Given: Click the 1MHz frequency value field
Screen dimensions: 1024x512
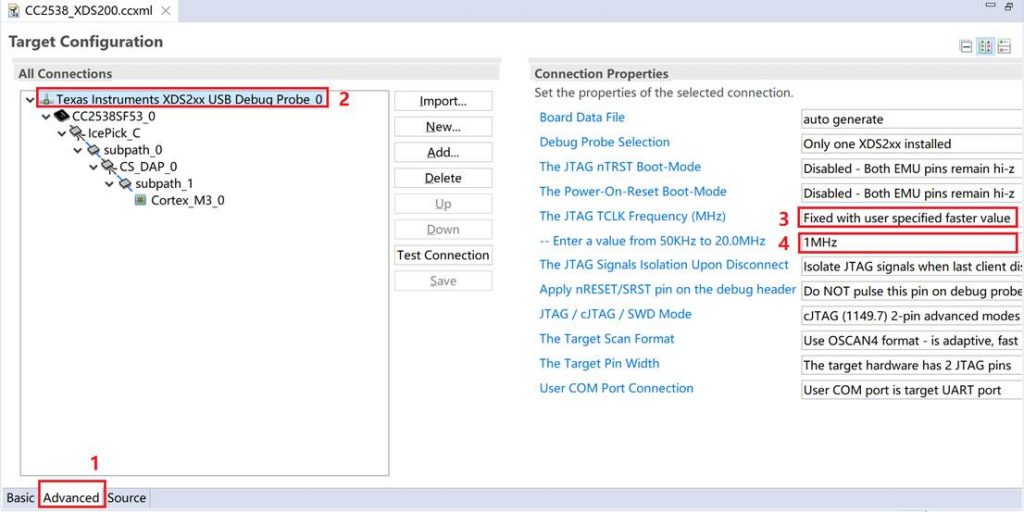Looking at the screenshot, I should [x=908, y=242].
